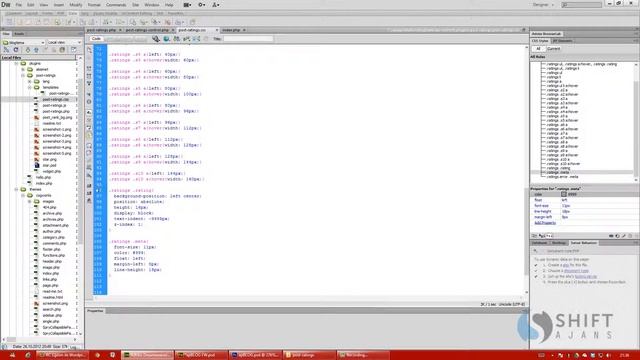This screenshot has width=640, height=360.
Task: Click the Edit Rule pencil icon in CSS panel
Action: point(623,236)
